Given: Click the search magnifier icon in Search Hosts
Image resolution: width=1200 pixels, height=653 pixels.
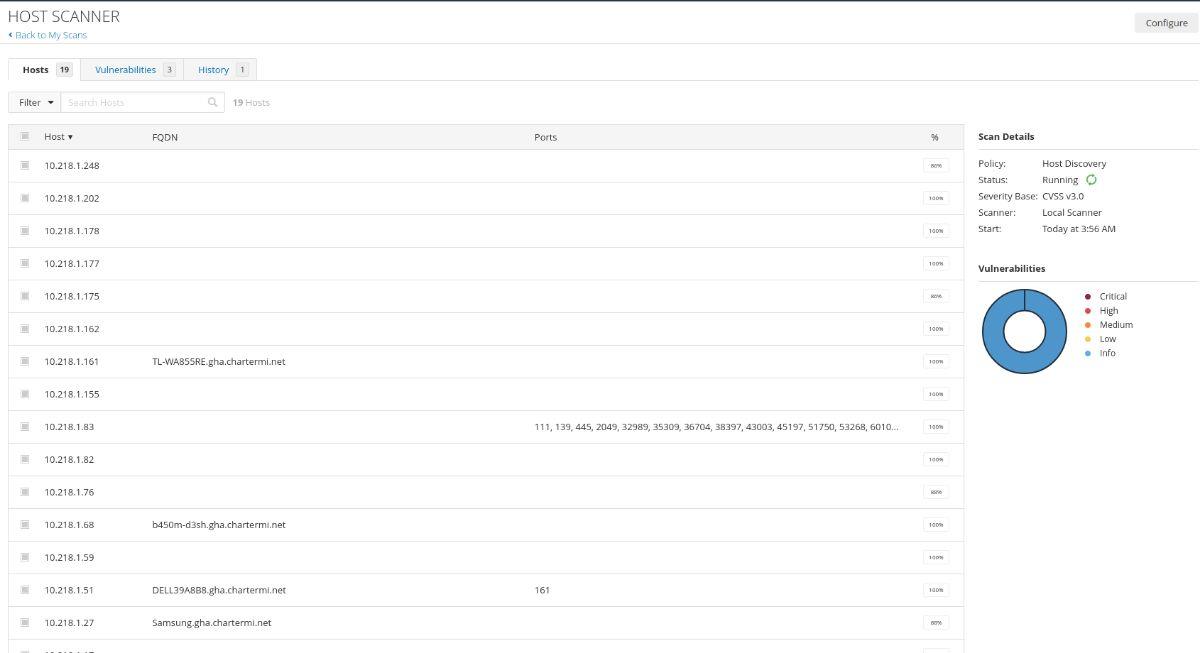Looking at the screenshot, I should [213, 102].
